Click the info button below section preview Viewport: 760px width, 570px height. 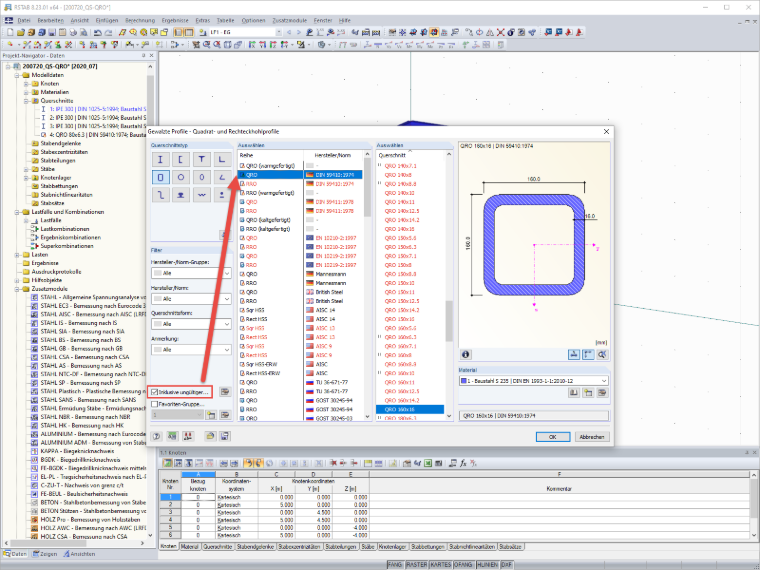[466, 354]
